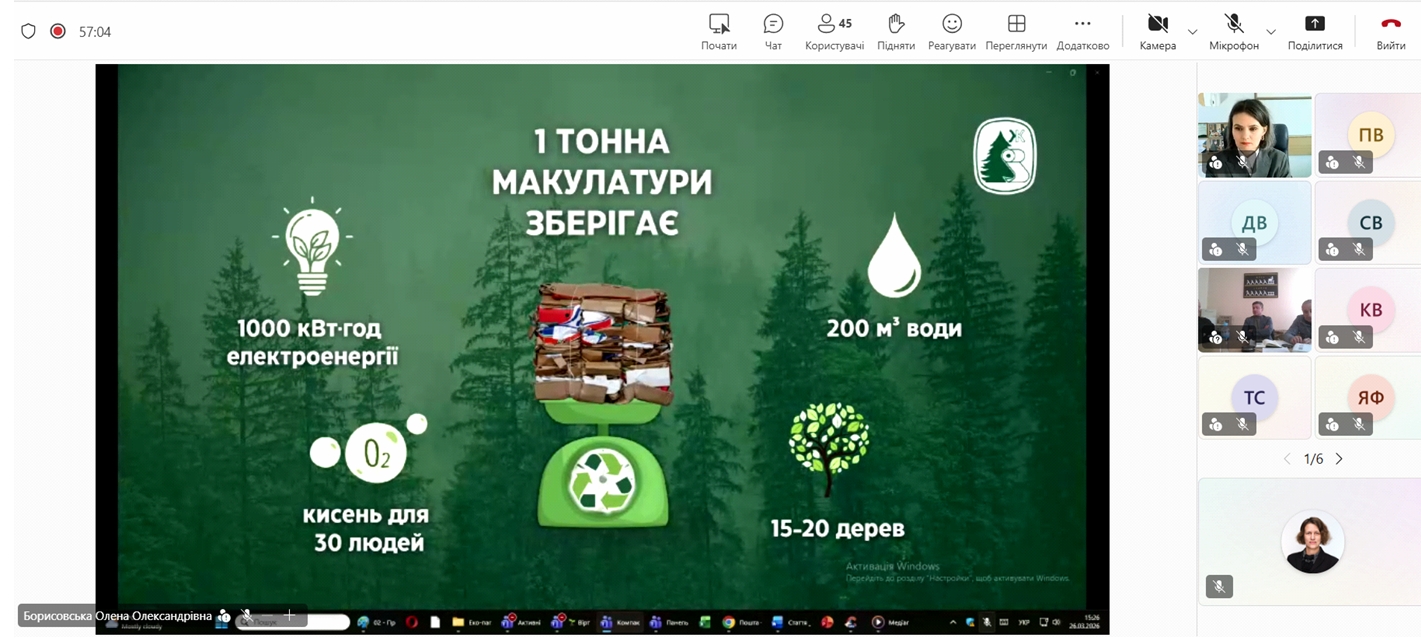1421x638 pixels.
Task: Click Opera icon in shared taskbar
Action: (411, 622)
